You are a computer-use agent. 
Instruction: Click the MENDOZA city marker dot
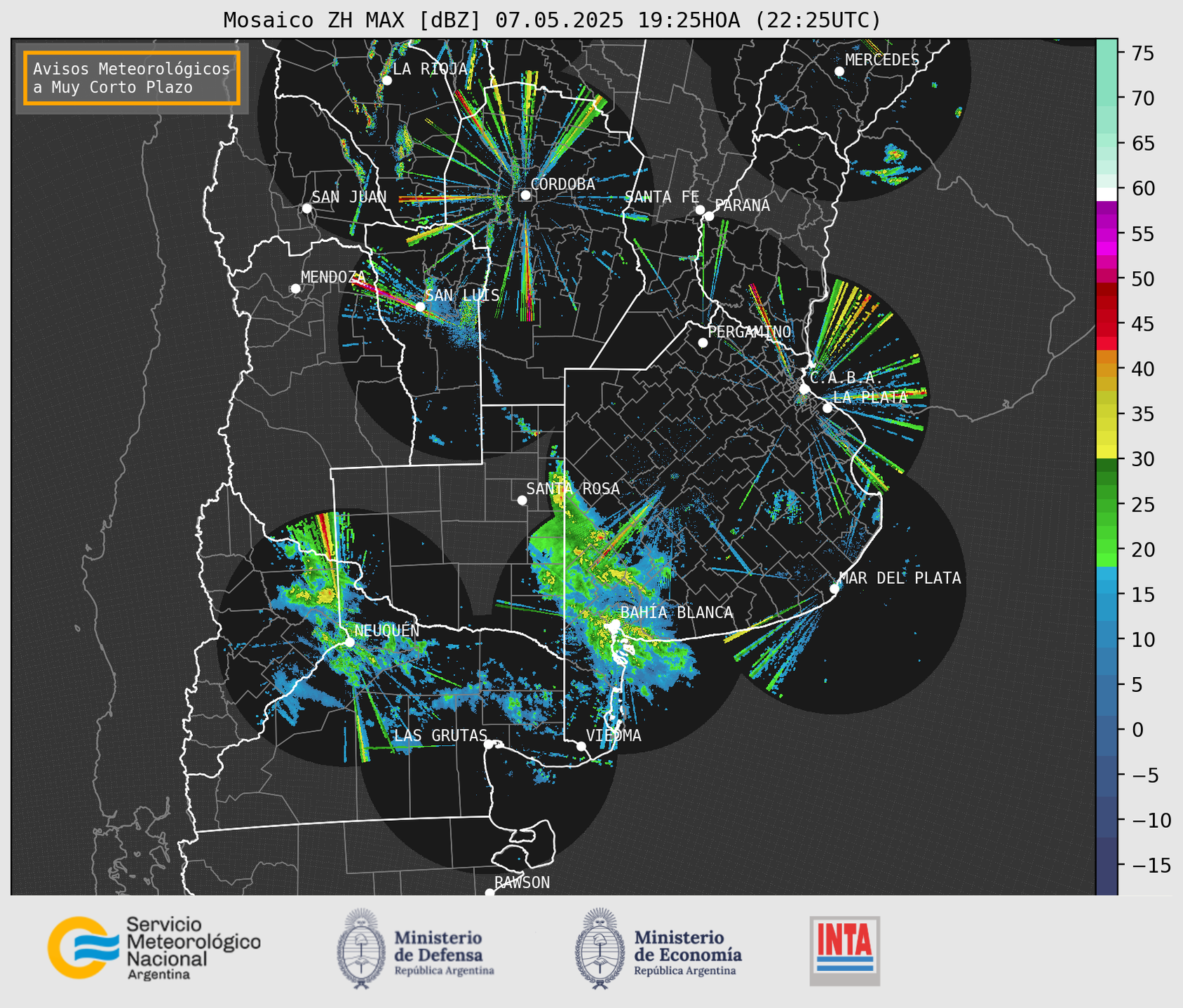(x=295, y=289)
